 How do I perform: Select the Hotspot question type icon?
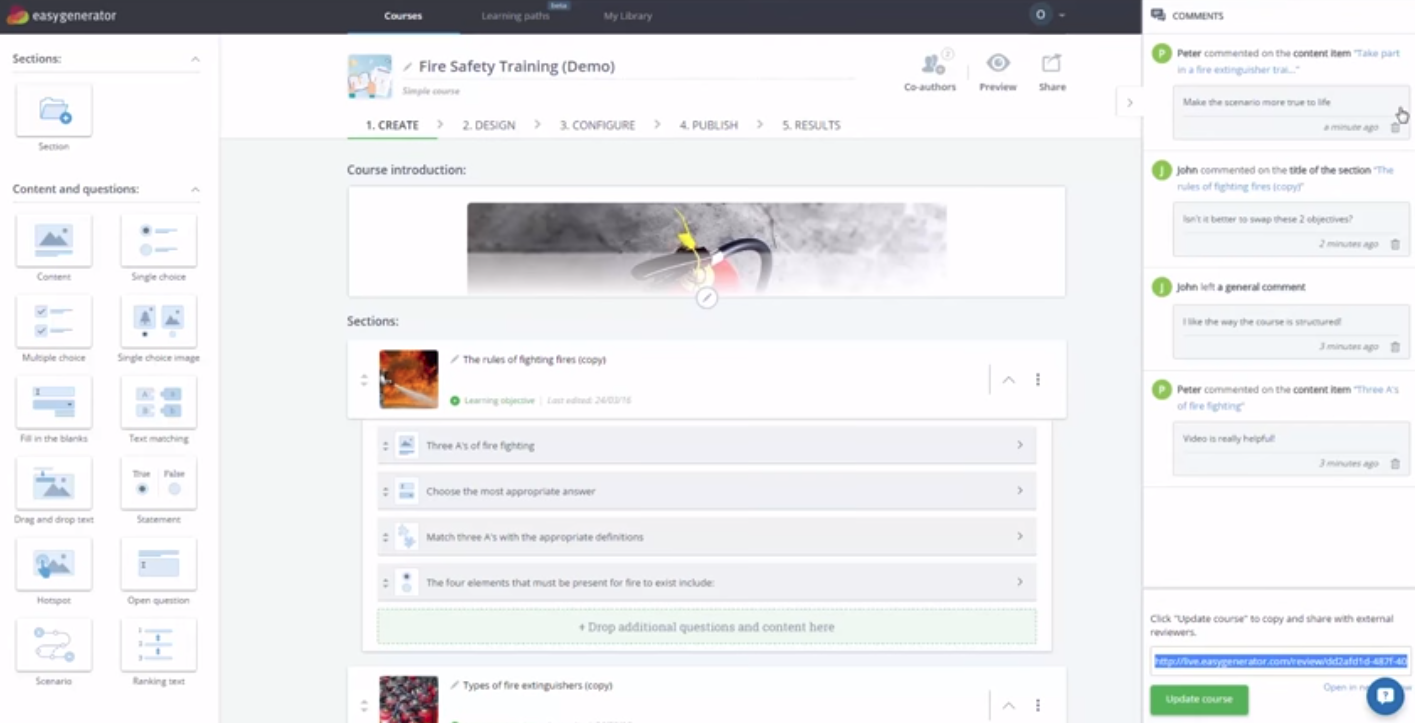tap(54, 564)
